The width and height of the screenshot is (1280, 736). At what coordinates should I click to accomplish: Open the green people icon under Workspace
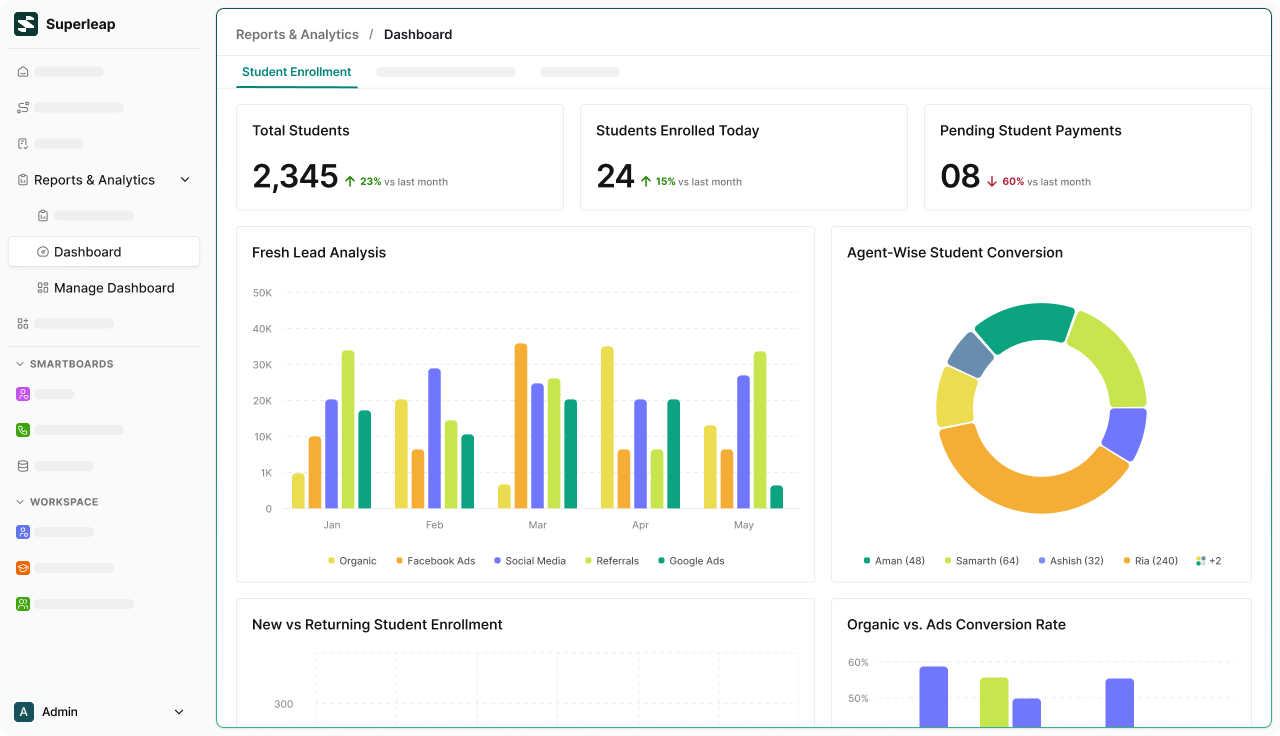pyautogui.click(x=23, y=604)
